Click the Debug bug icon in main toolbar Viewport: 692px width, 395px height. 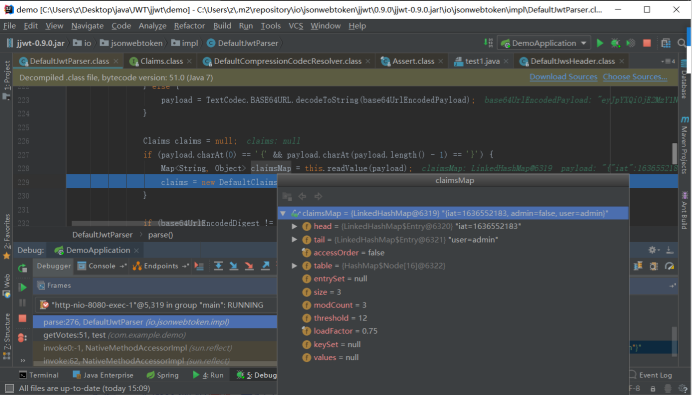coord(615,43)
